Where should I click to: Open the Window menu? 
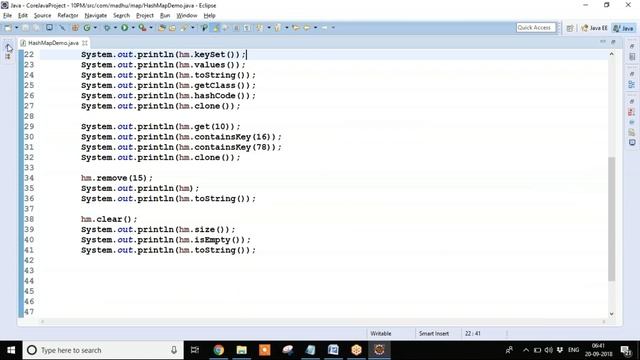click(187, 16)
